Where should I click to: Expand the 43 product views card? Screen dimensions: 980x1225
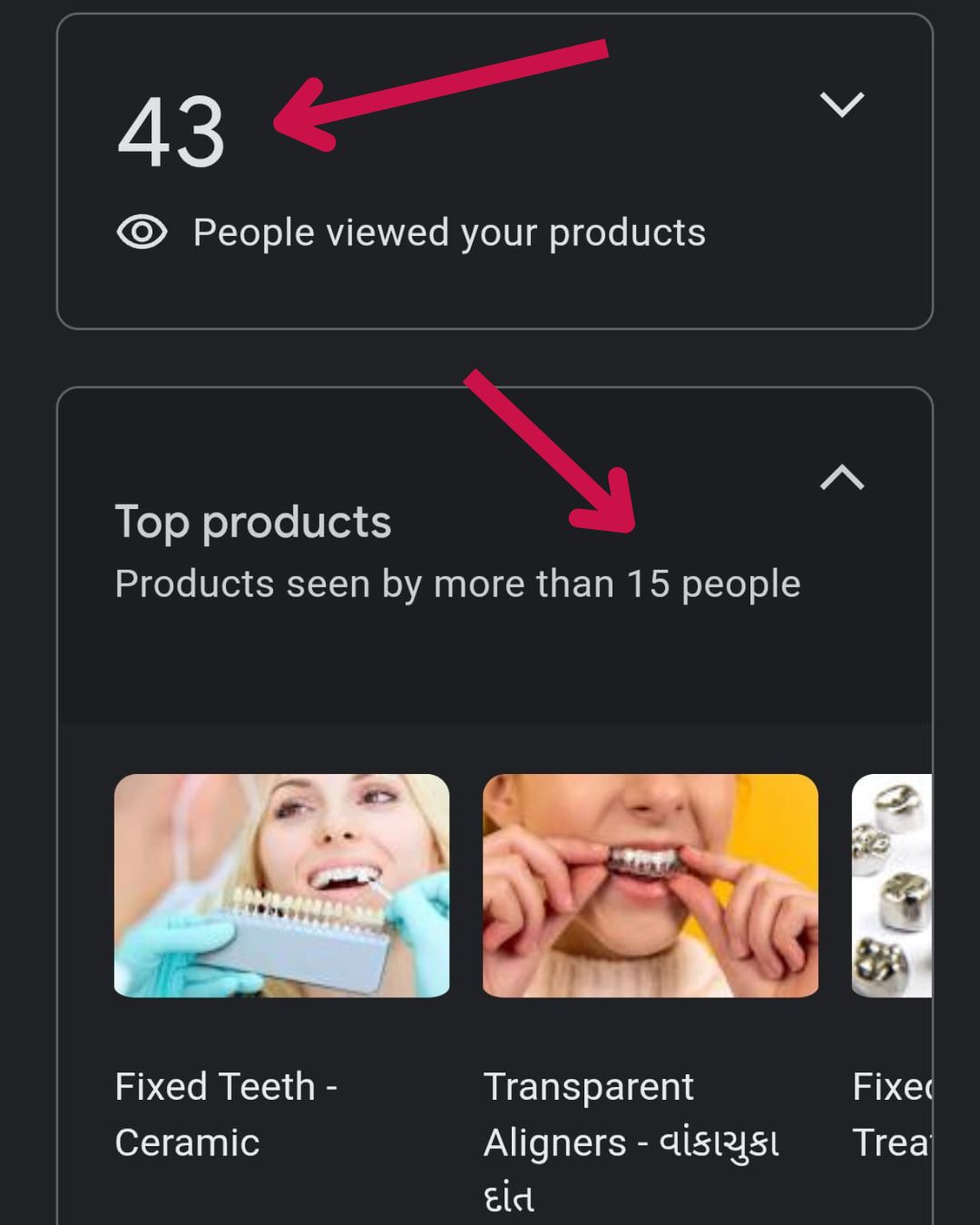[841, 104]
